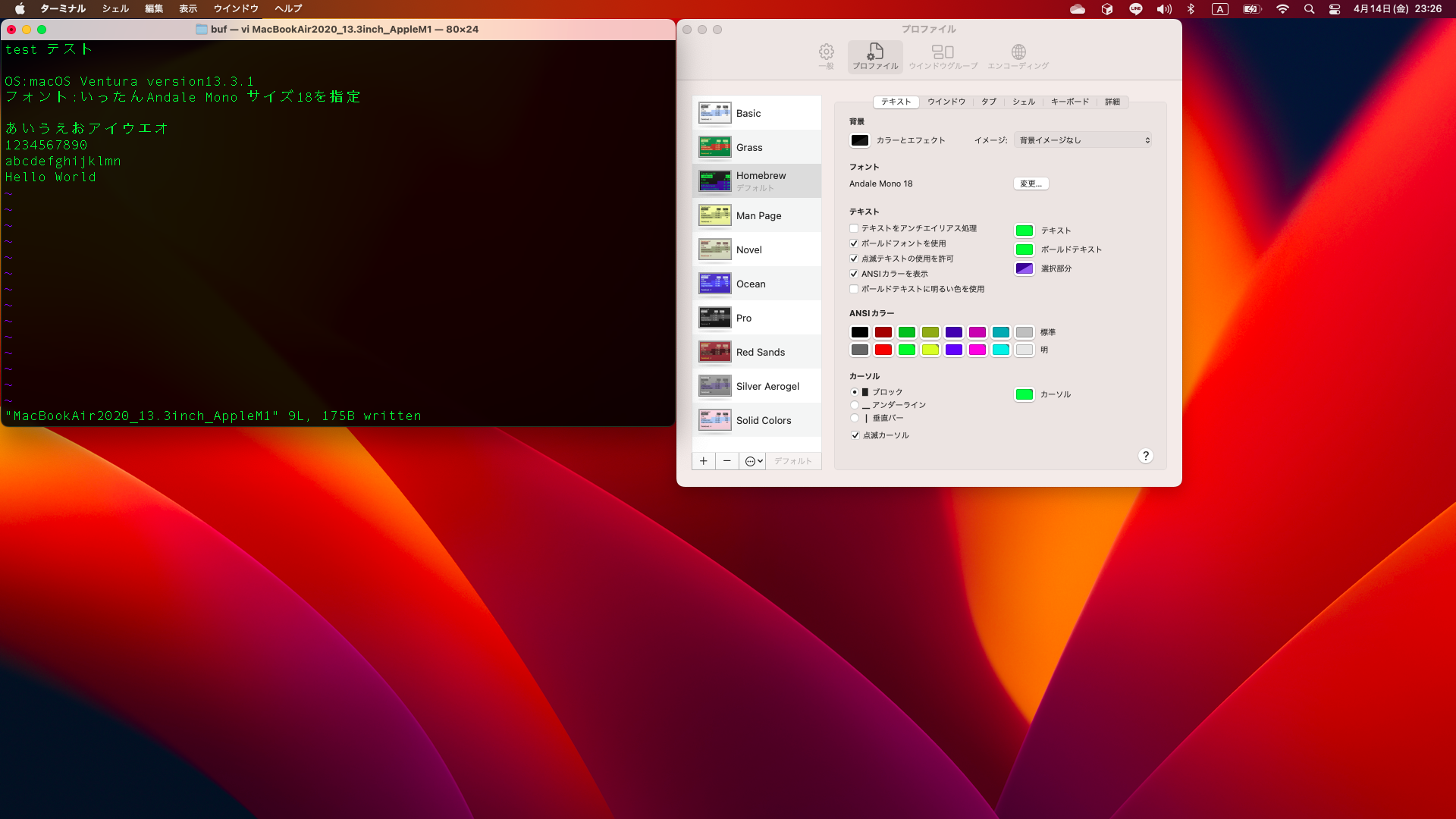Click the font Change (変更...) button
This screenshot has height=819, width=1456.
point(1031,184)
